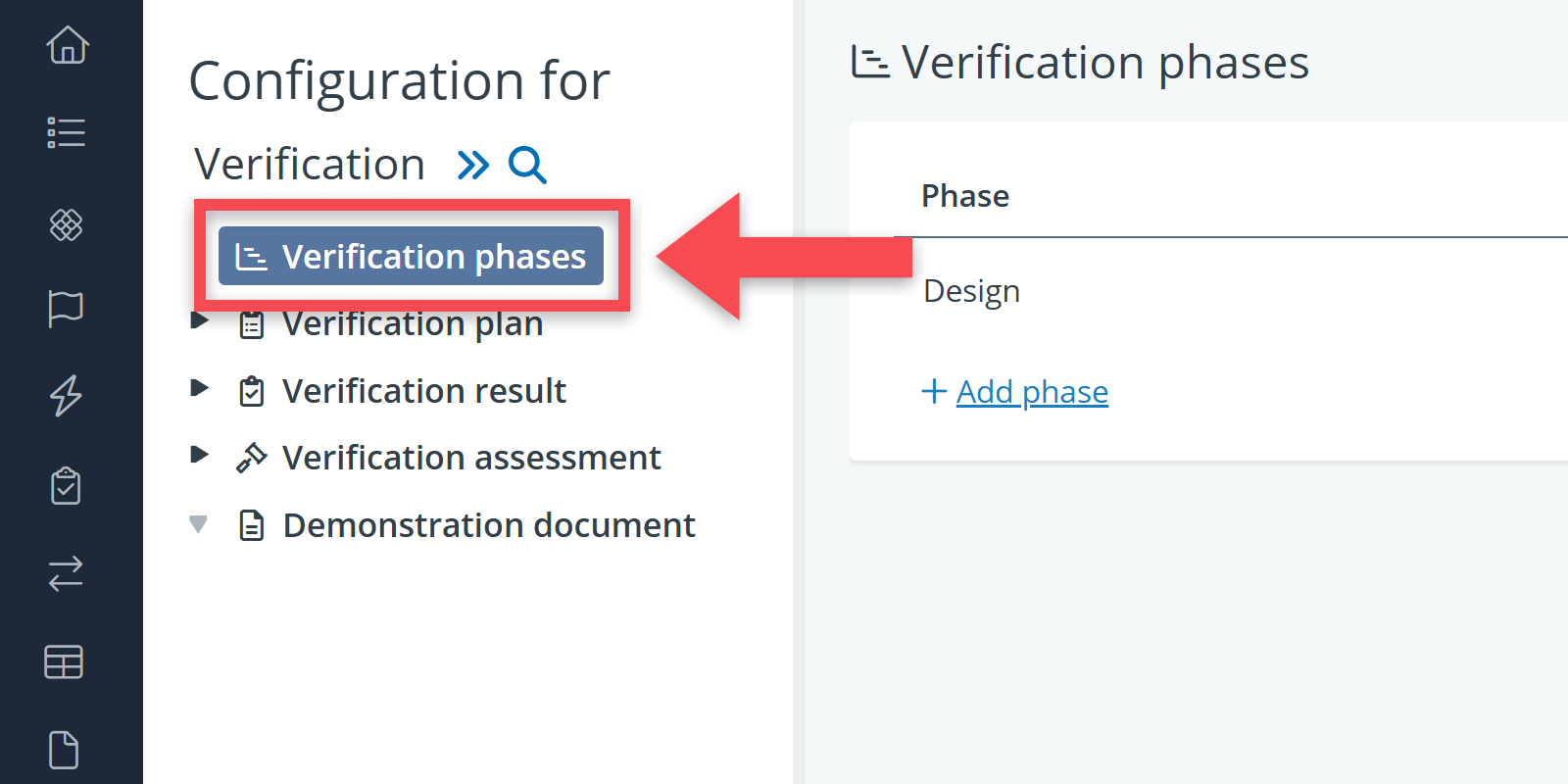Click the diamond grid sidebar icon
1568x784 pixels.
click(67, 224)
